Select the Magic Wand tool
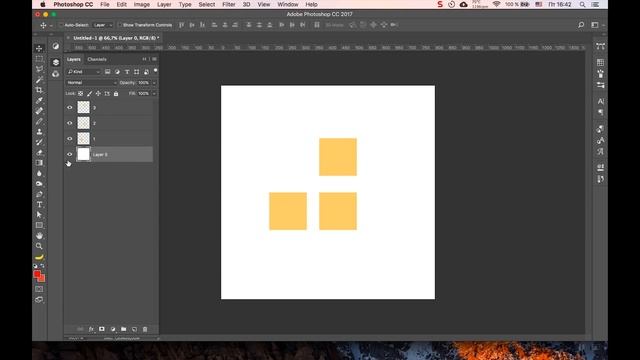The width and height of the screenshot is (640, 360). point(39,80)
